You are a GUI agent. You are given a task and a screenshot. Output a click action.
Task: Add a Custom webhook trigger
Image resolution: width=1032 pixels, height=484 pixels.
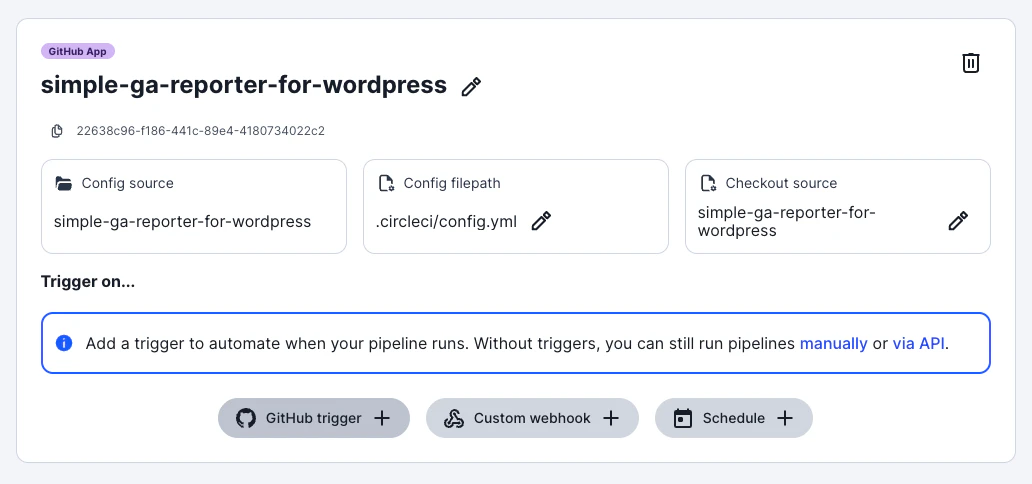(x=532, y=418)
